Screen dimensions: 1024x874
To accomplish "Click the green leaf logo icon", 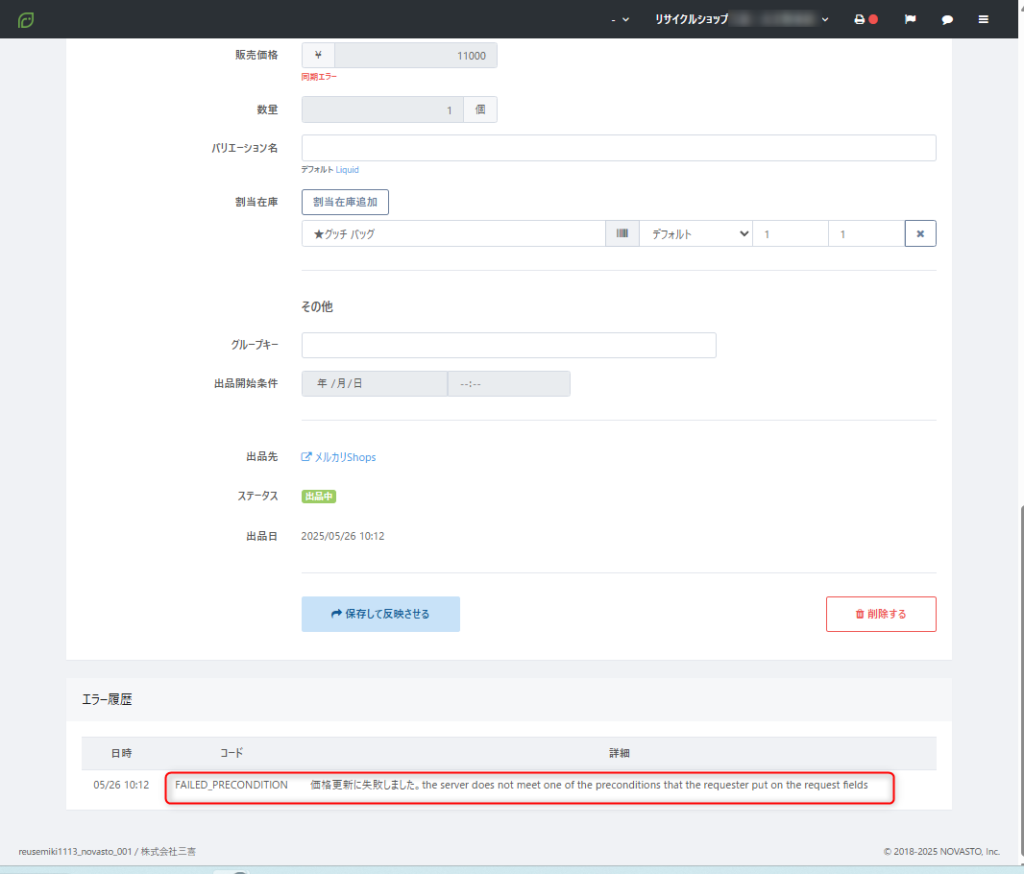I will pos(25,20).
